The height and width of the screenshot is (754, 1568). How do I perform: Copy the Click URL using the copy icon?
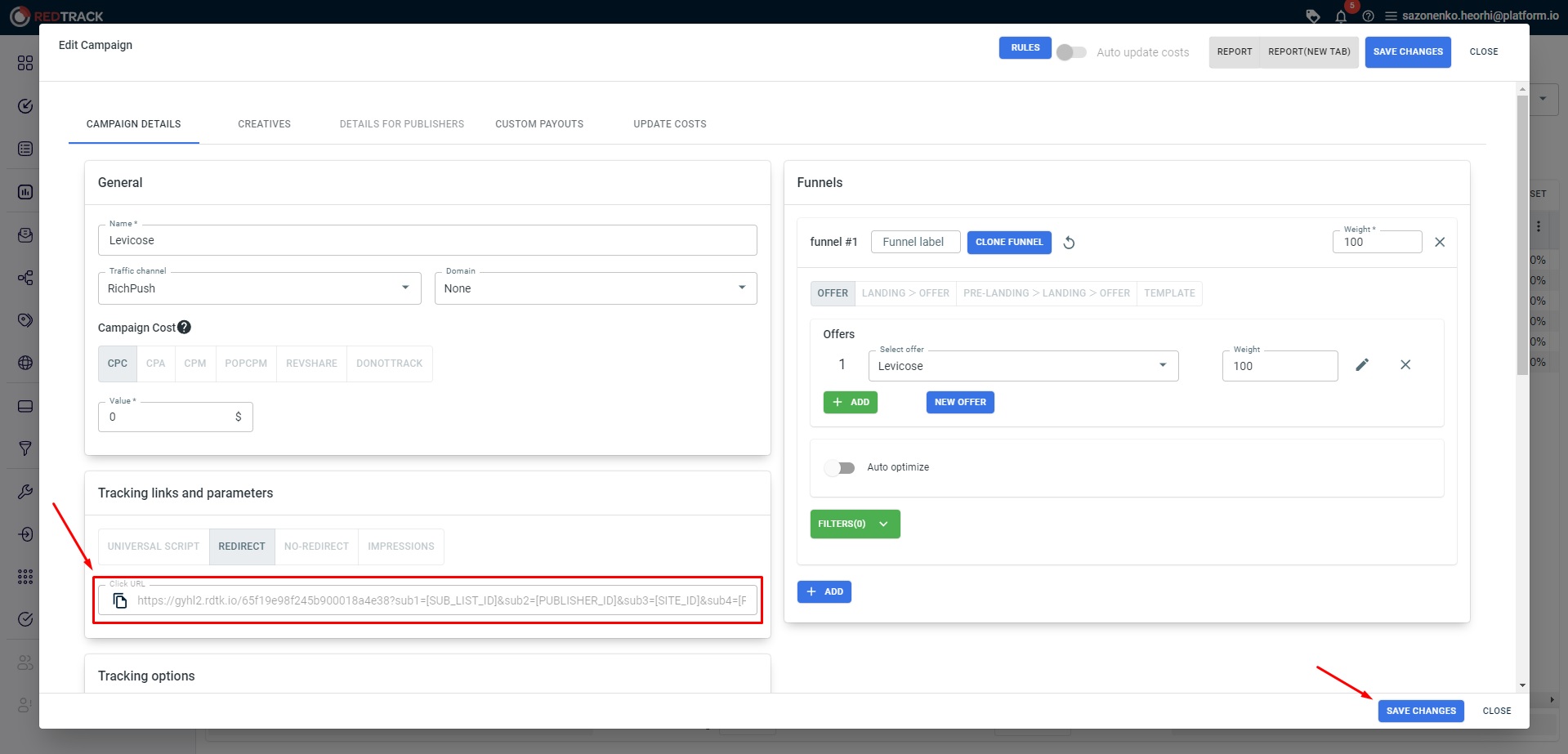[120, 600]
